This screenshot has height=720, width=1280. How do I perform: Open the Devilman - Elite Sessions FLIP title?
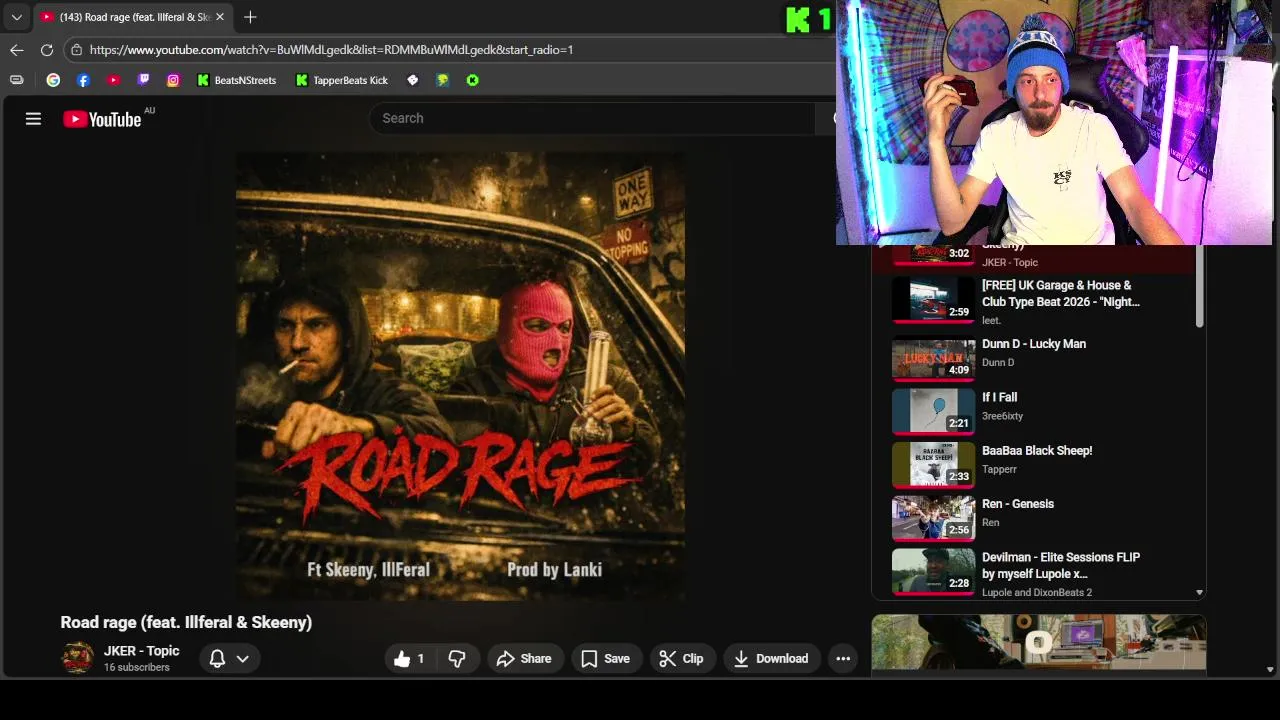pyautogui.click(x=1060, y=566)
